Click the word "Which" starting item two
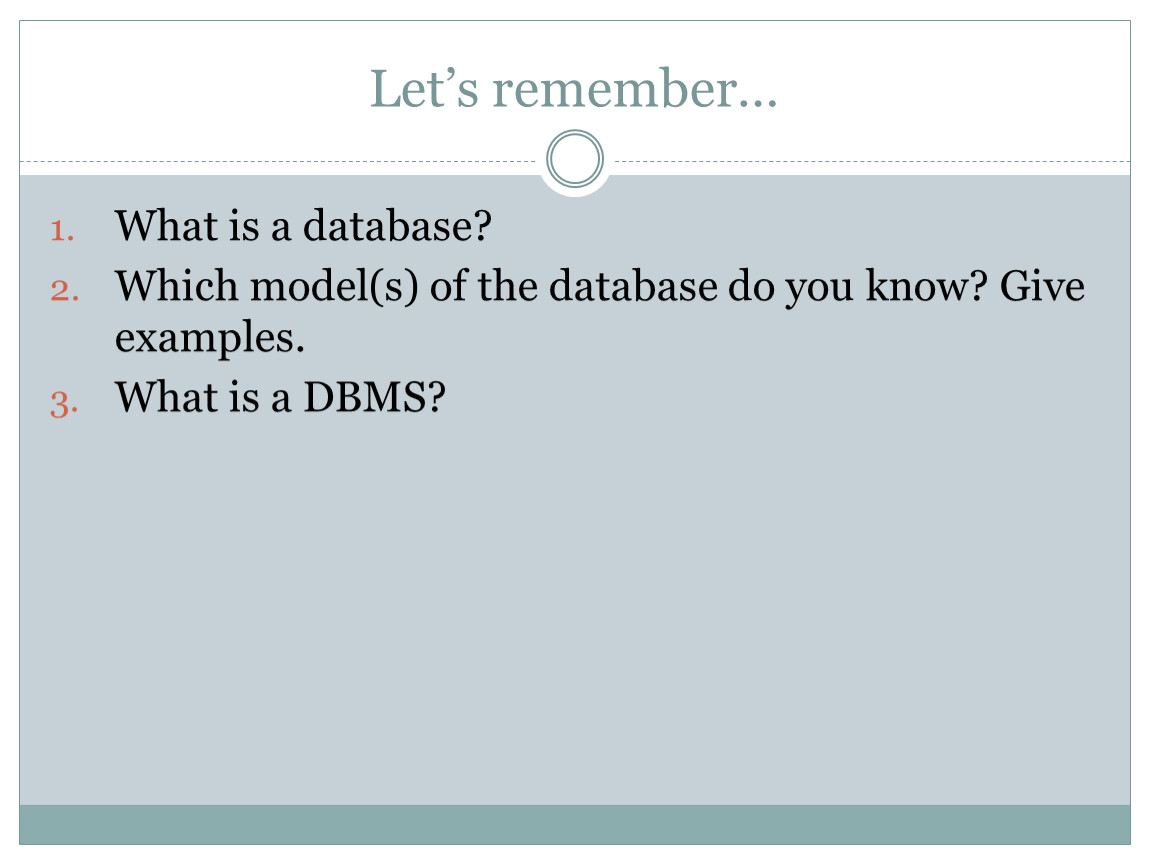The width and height of the screenshot is (1150, 864). (x=176, y=285)
